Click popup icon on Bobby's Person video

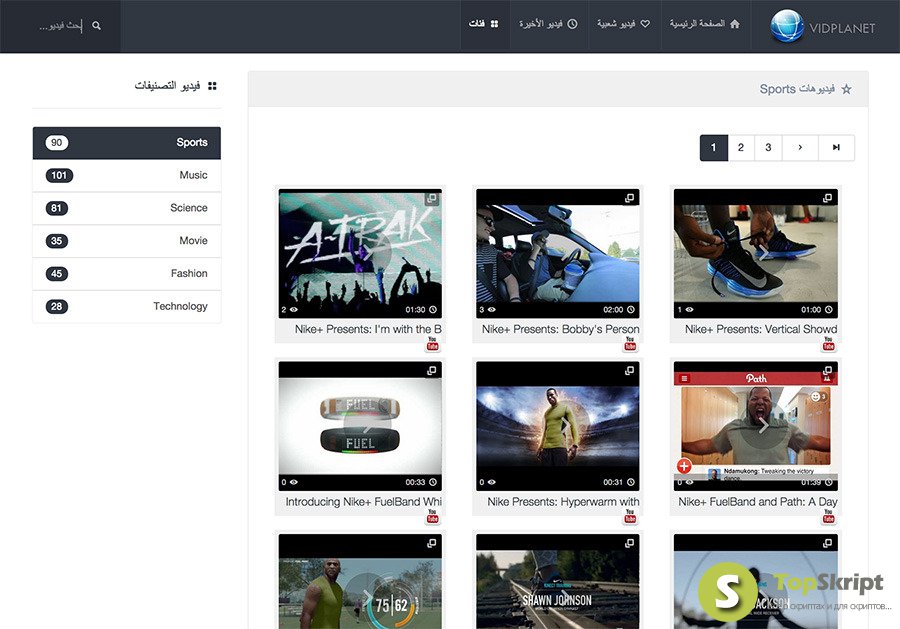(x=630, y=198)
